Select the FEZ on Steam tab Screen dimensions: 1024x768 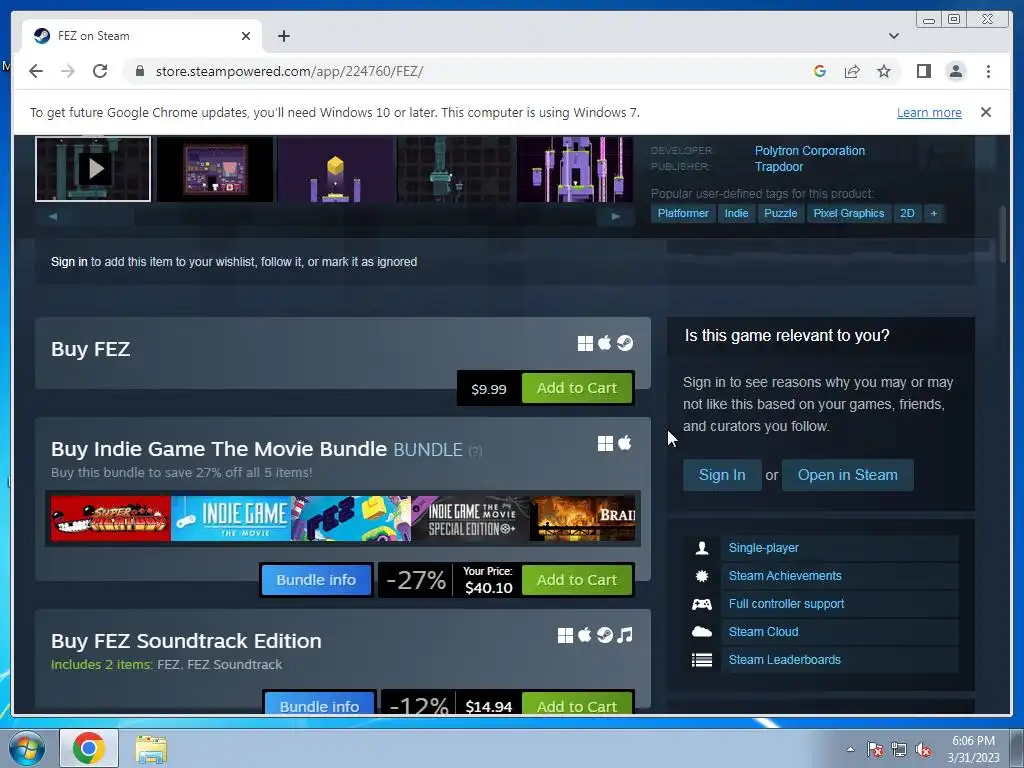(x=142, y=36)
